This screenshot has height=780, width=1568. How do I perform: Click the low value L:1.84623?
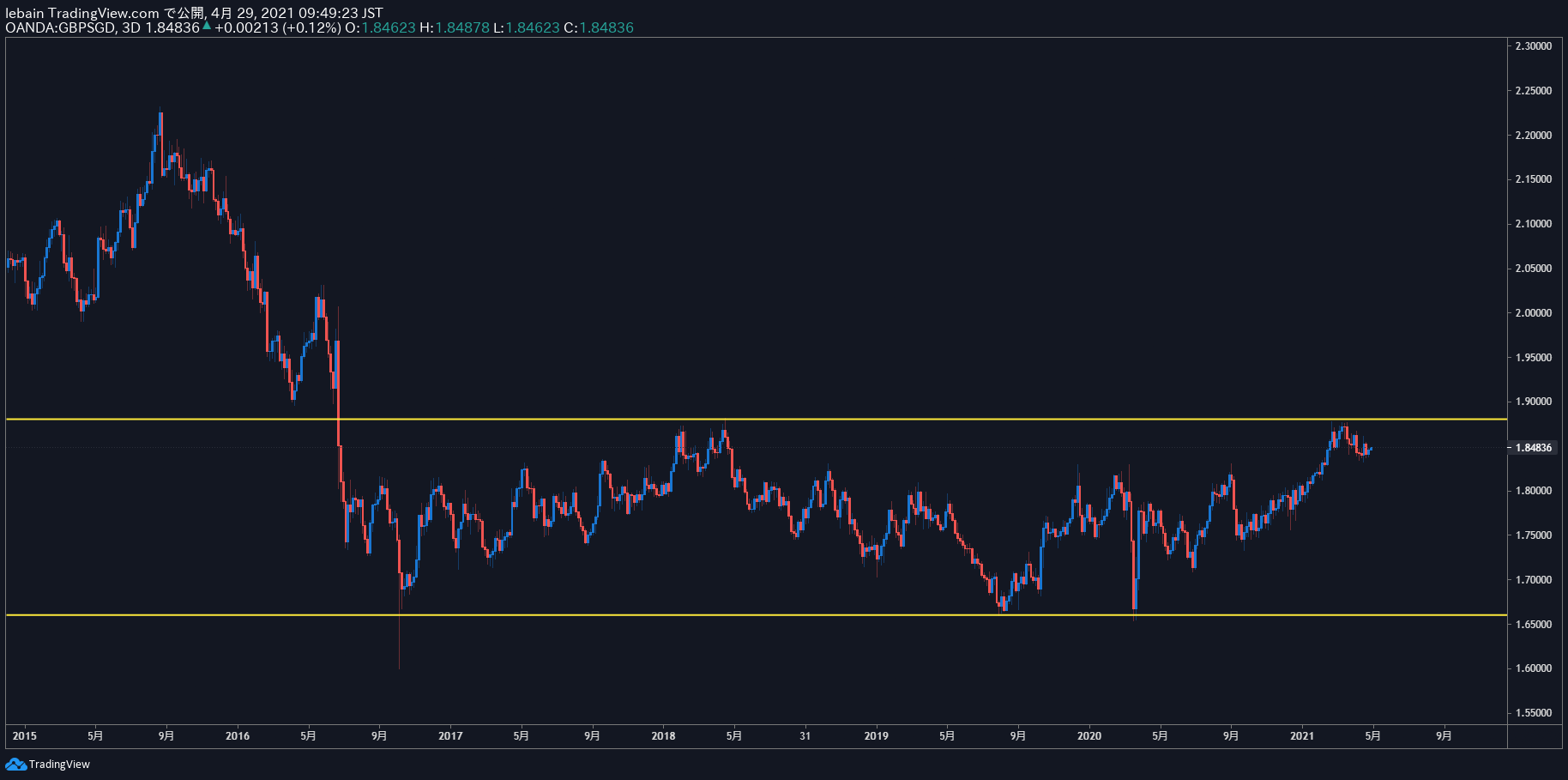(527, 27)
